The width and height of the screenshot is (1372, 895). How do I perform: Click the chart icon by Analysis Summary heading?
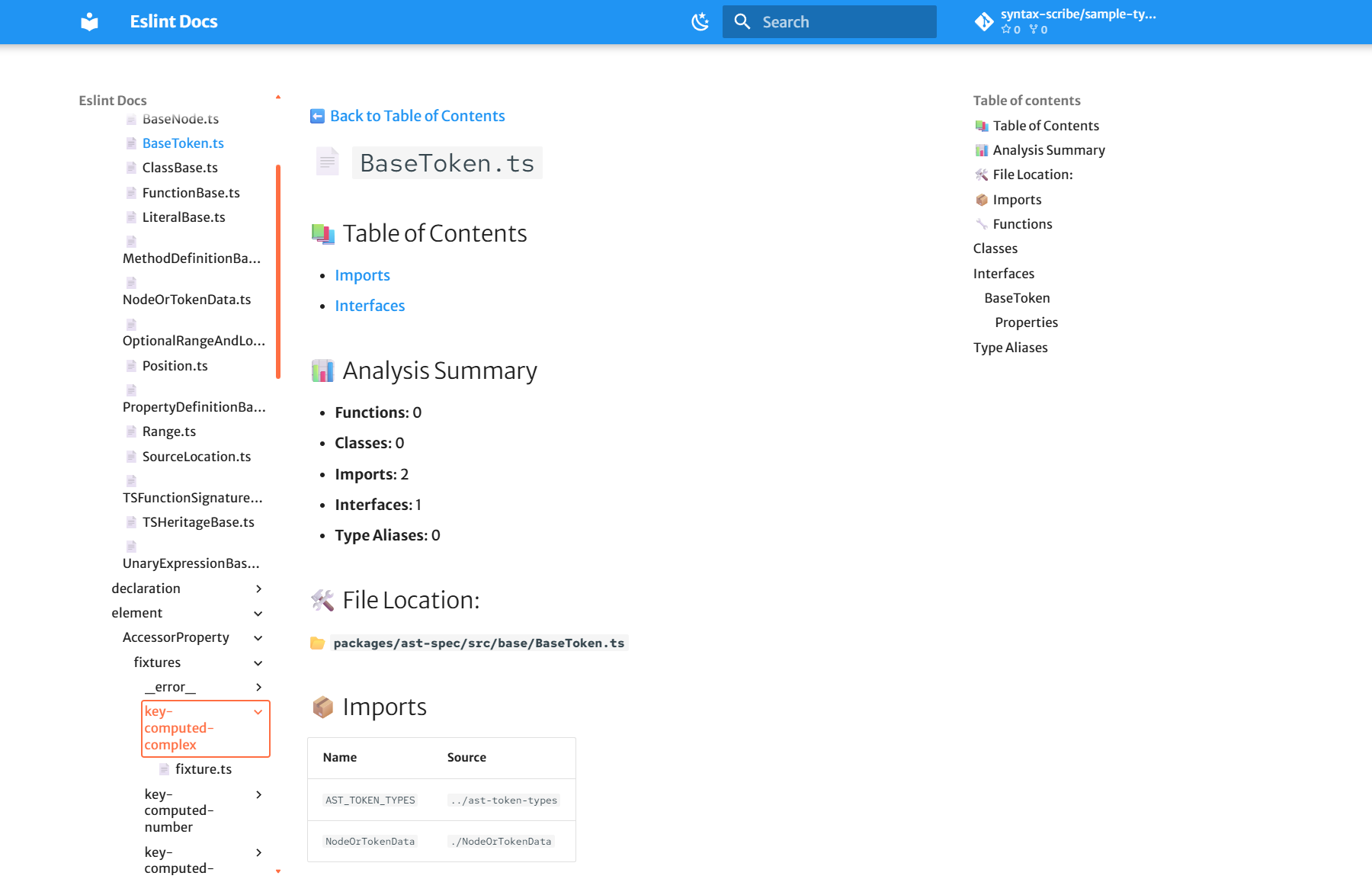(x=323, y=371)
